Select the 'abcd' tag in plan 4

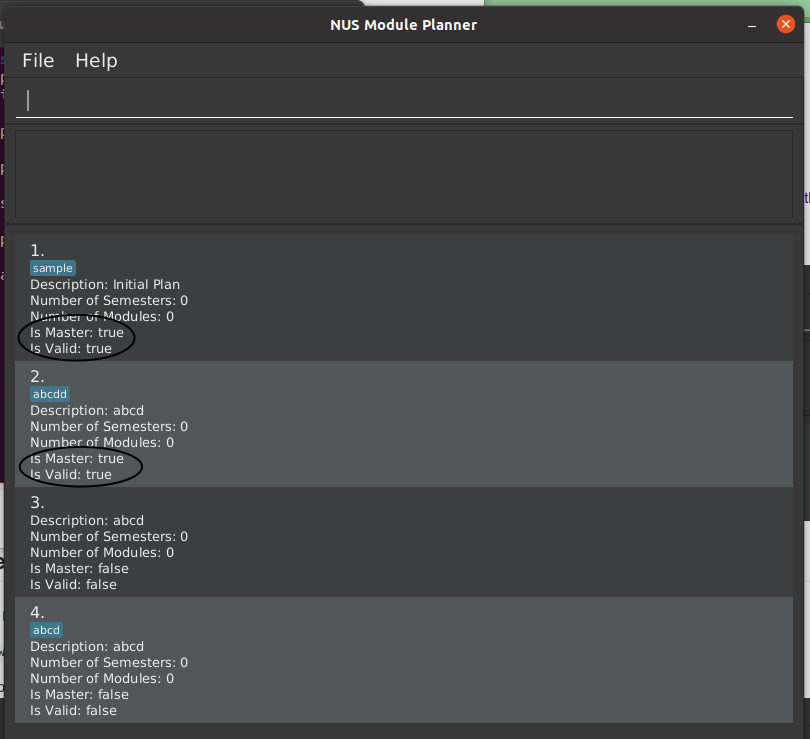click(46, 630)
